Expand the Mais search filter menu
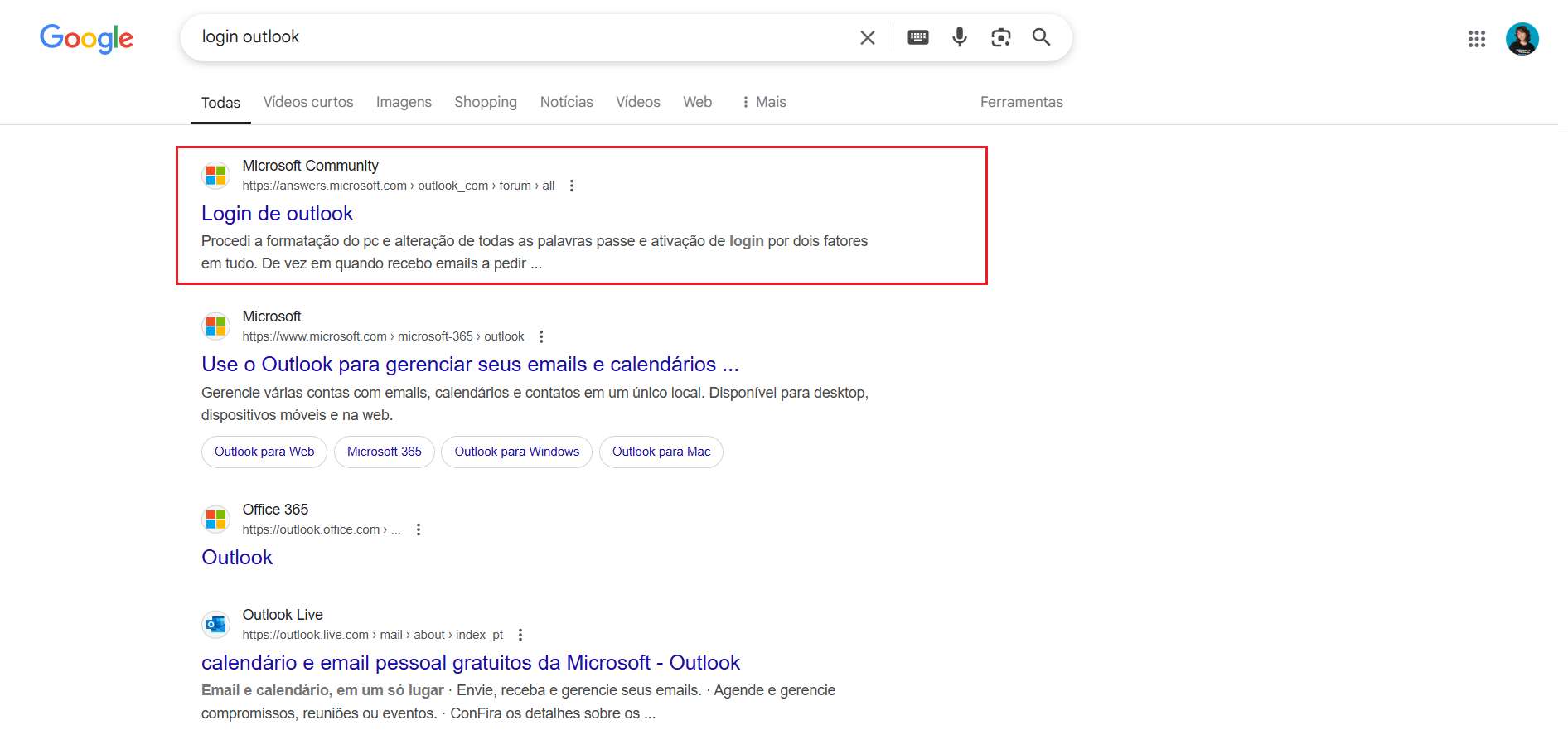Screen dimensions: 1568x730 pyautogui.click(x=763, y=102)
